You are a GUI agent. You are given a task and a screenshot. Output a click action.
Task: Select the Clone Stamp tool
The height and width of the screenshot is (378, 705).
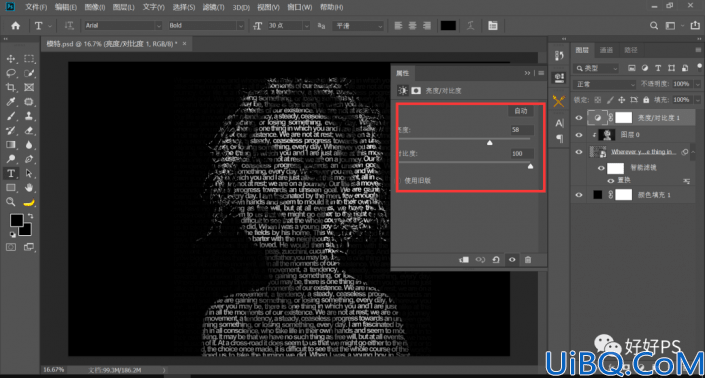point(29,116)
